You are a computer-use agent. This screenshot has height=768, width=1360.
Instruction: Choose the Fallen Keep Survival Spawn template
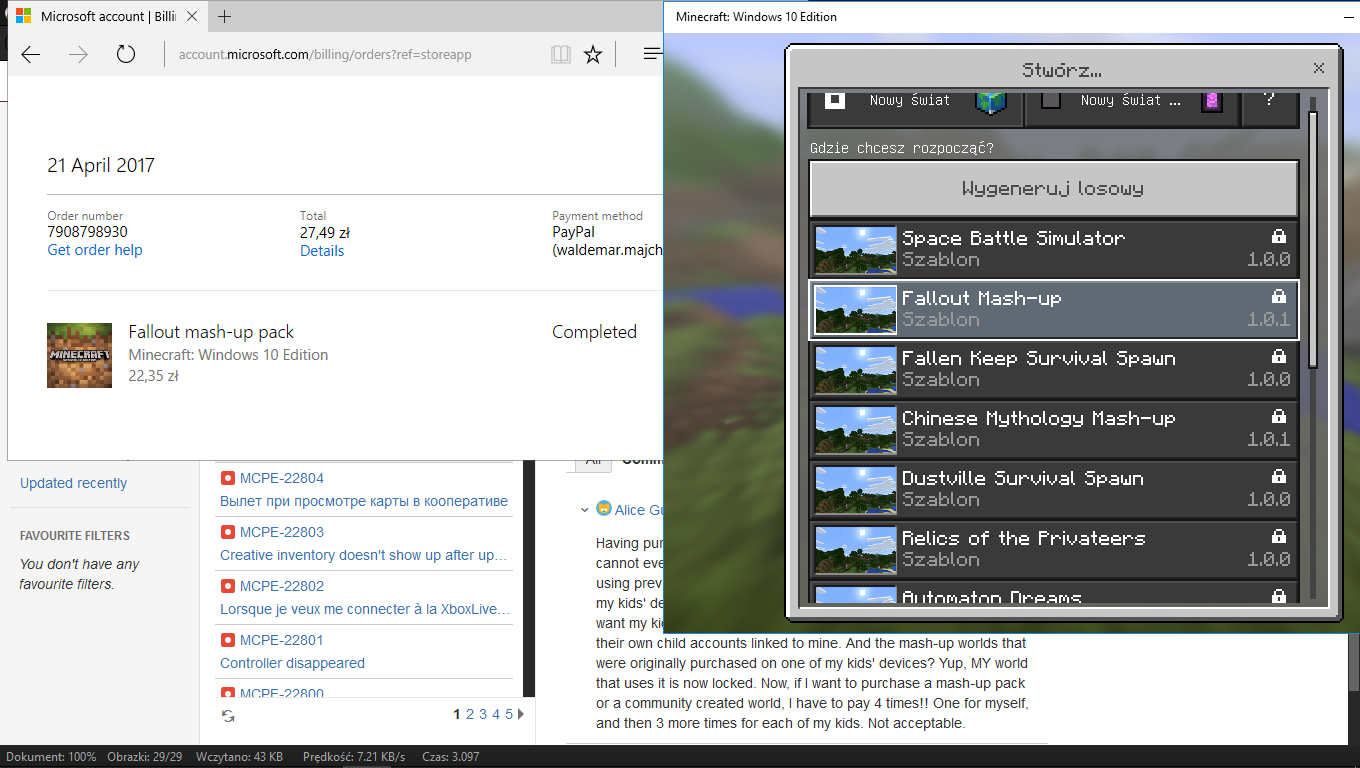coord(1053,369)
